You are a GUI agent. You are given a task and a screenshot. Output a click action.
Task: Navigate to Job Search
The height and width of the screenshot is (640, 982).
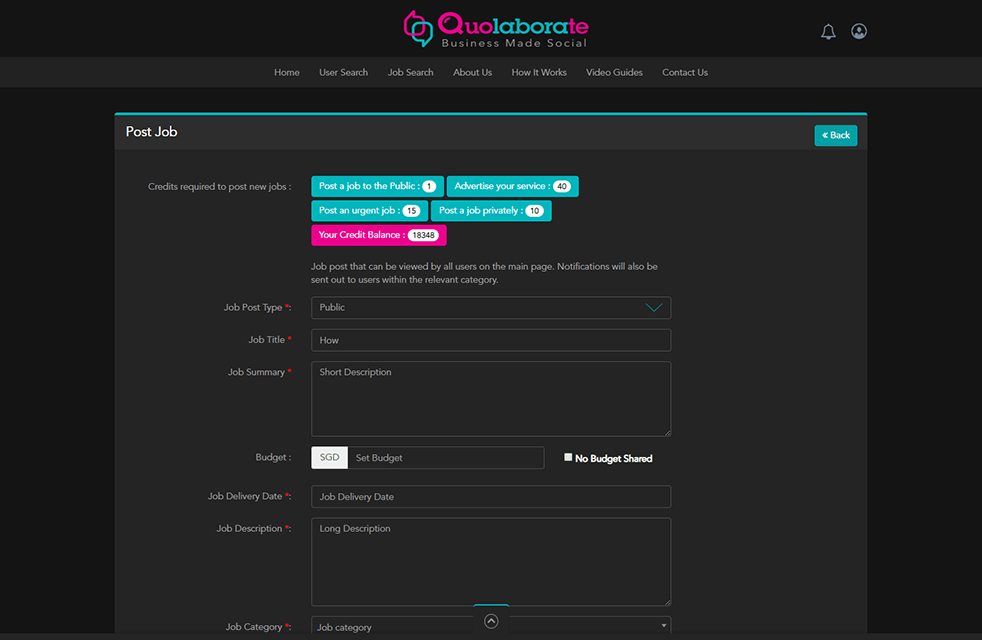pos(411,73)
